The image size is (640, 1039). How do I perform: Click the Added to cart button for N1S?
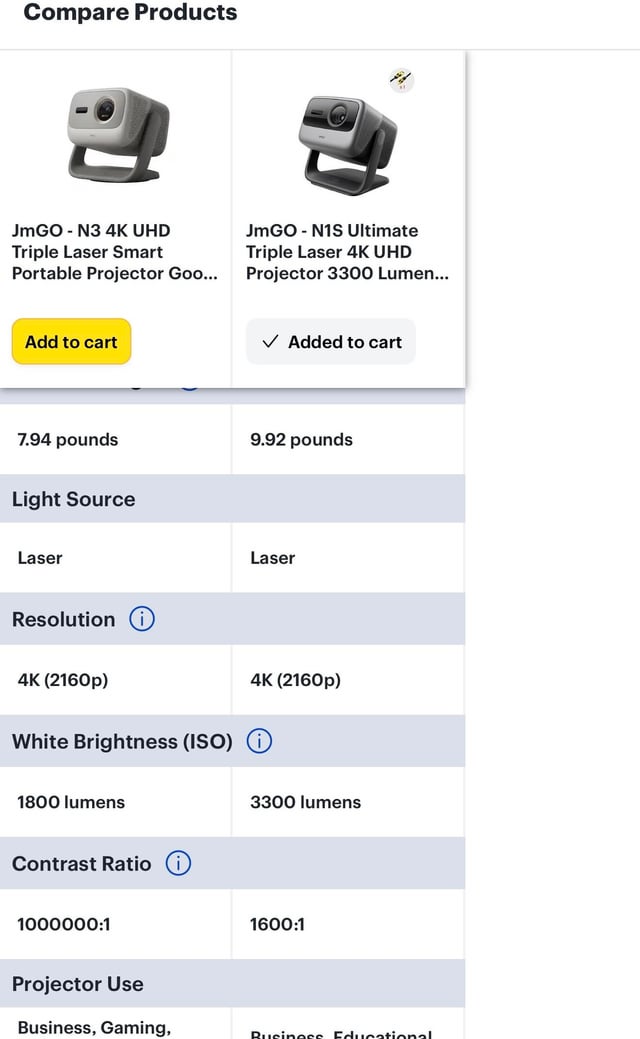pyautogui.click(x=331, y=342)
